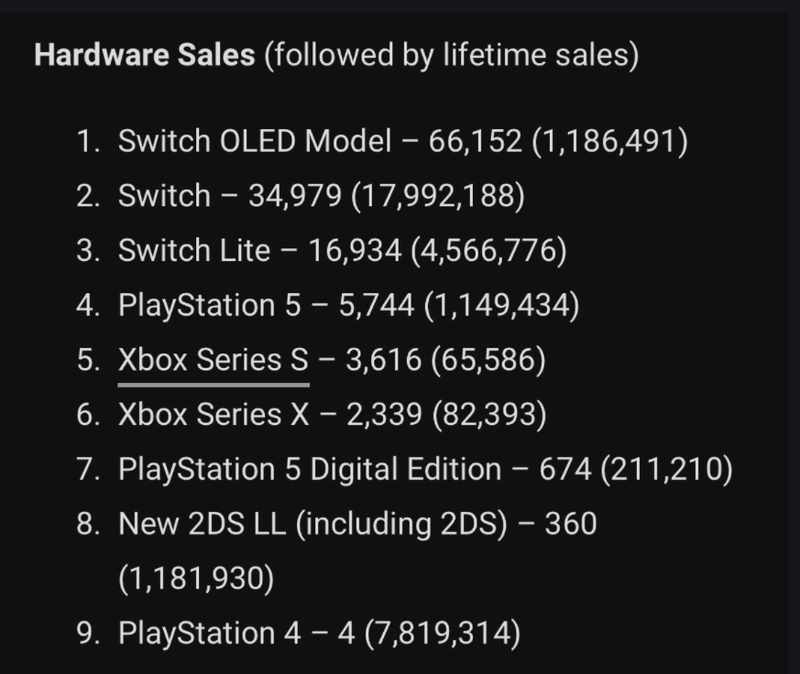Click the underlined Xbox Series S link

click(213, 360)
